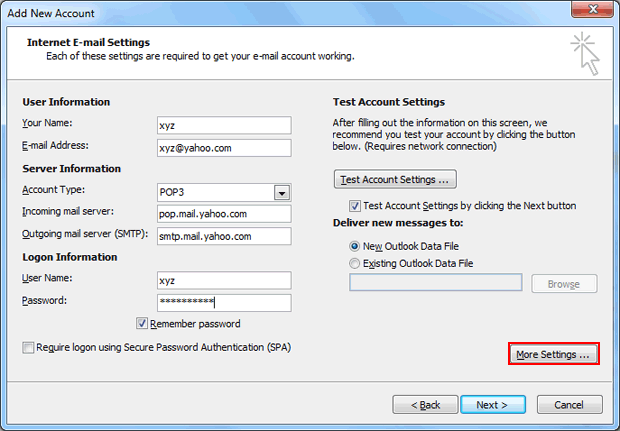Open the Account Type dropdown arrow
The width and height of the screenshot is (620, 431).
point(282,193)
